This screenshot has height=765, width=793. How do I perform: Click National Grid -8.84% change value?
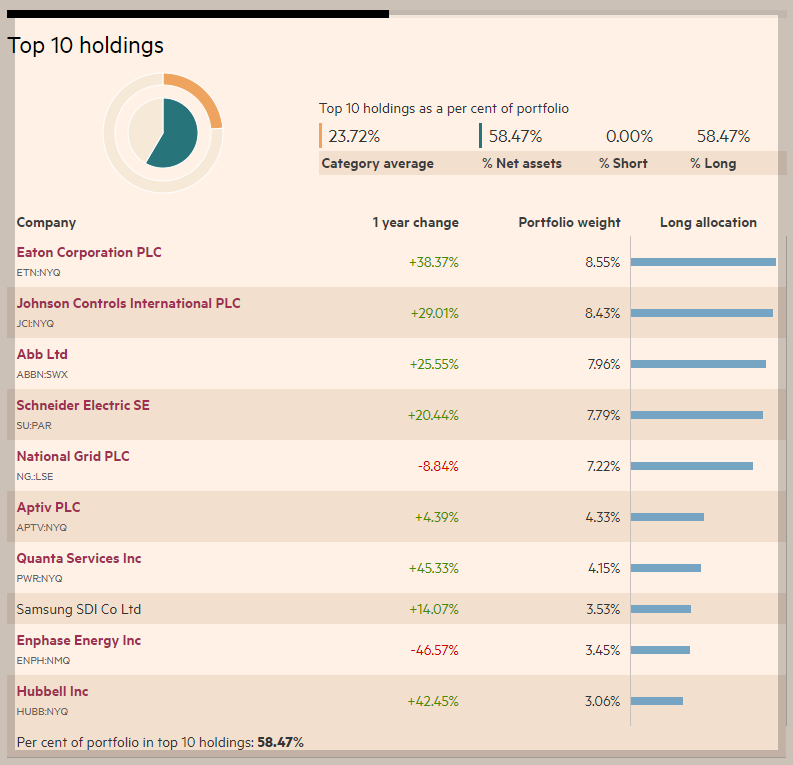[438, 466]
